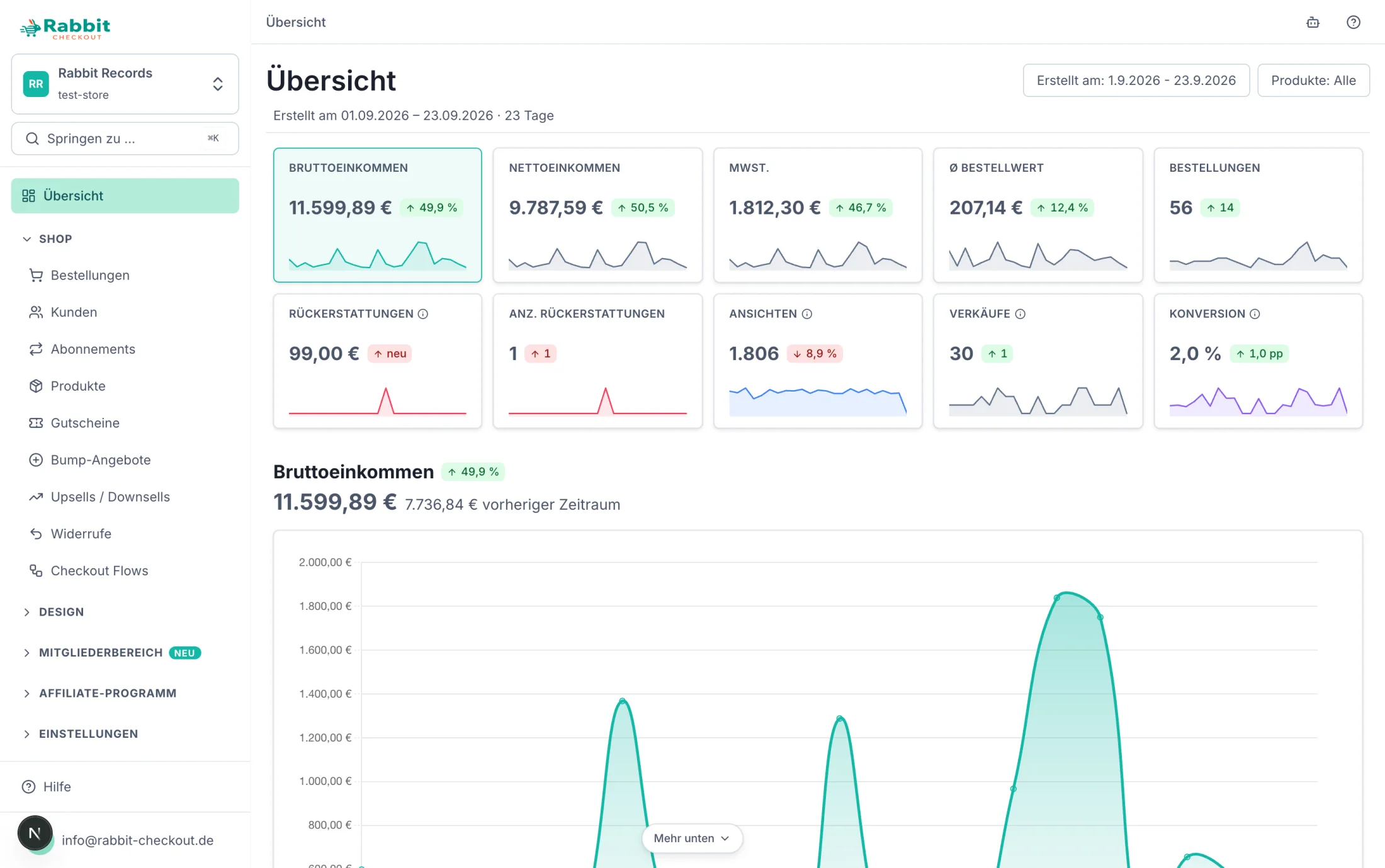Viewport: 1385px width, 868px height.
Task: Click the info icon next to Rückerstattungen
Action: tap(423, 313)
